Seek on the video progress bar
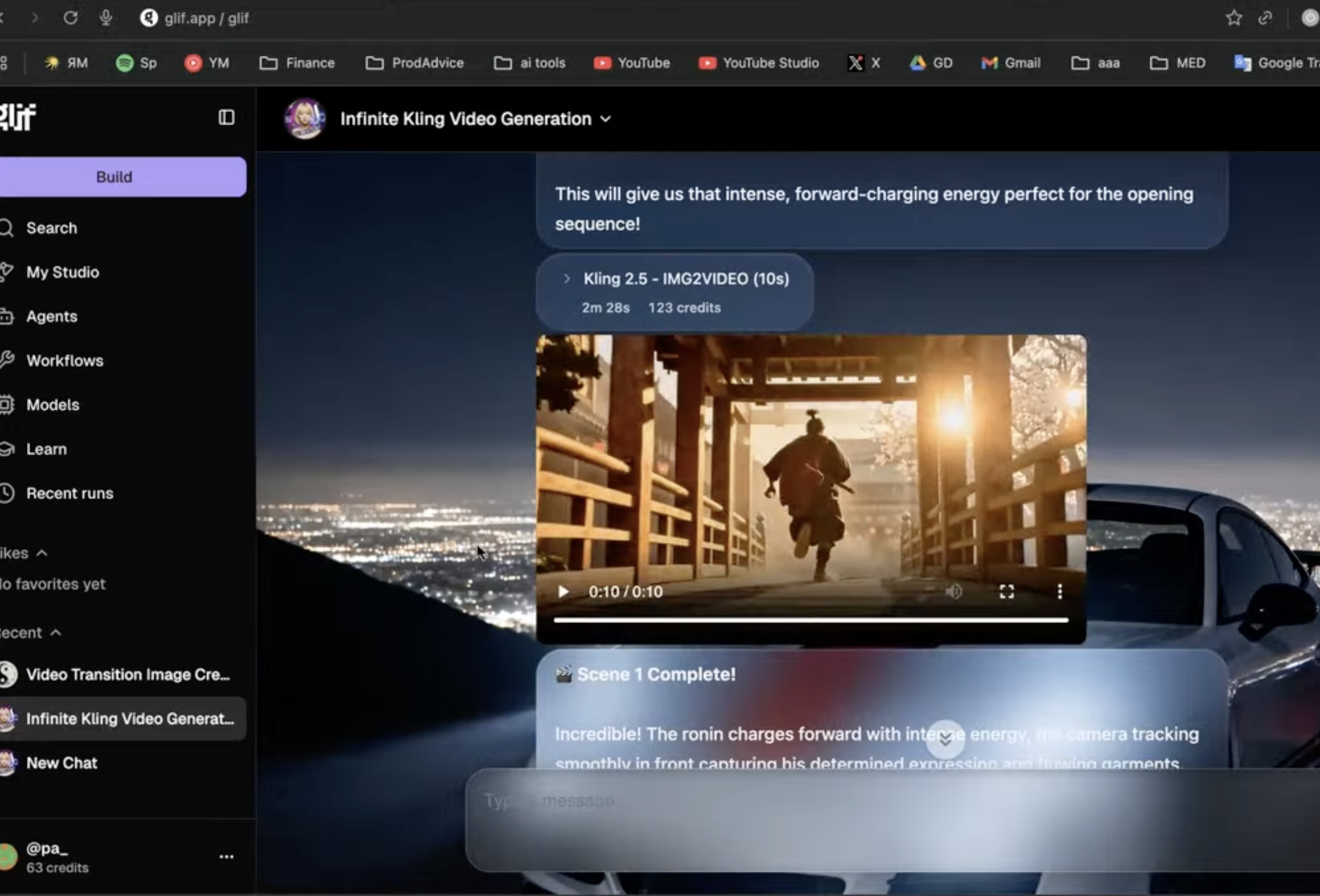1320x896 pixels. pyautogui.click(x=811, y=620)
